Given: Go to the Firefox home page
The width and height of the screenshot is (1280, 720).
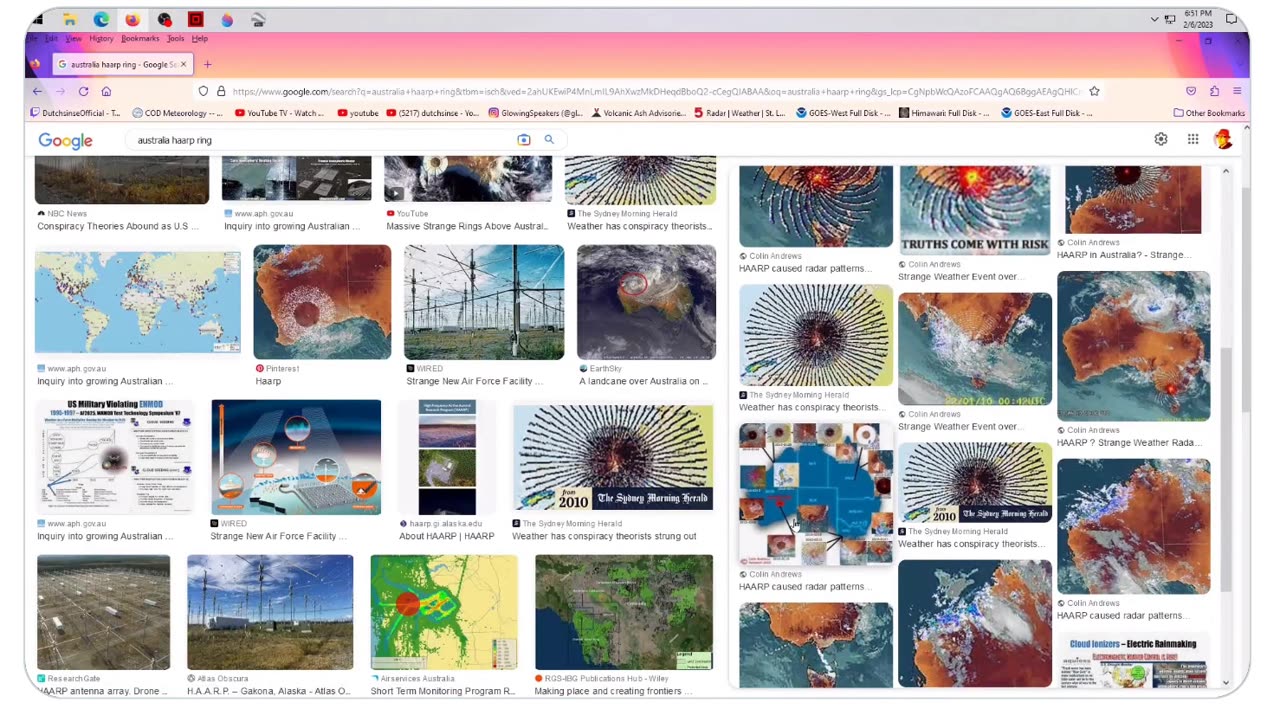Looking at the screenshot, I should [x=106, y=91].
